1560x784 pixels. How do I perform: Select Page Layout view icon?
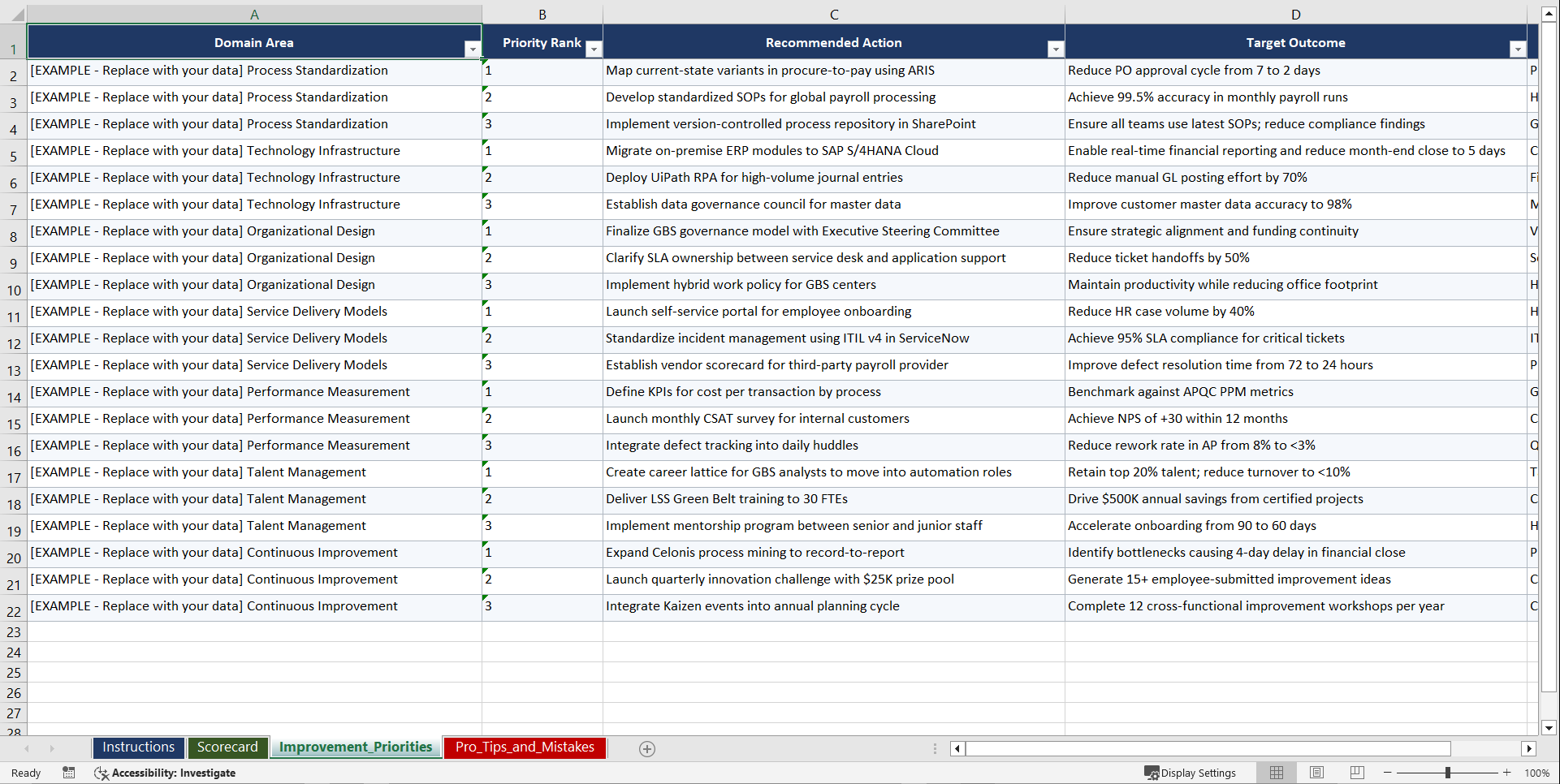(1316, 773)
